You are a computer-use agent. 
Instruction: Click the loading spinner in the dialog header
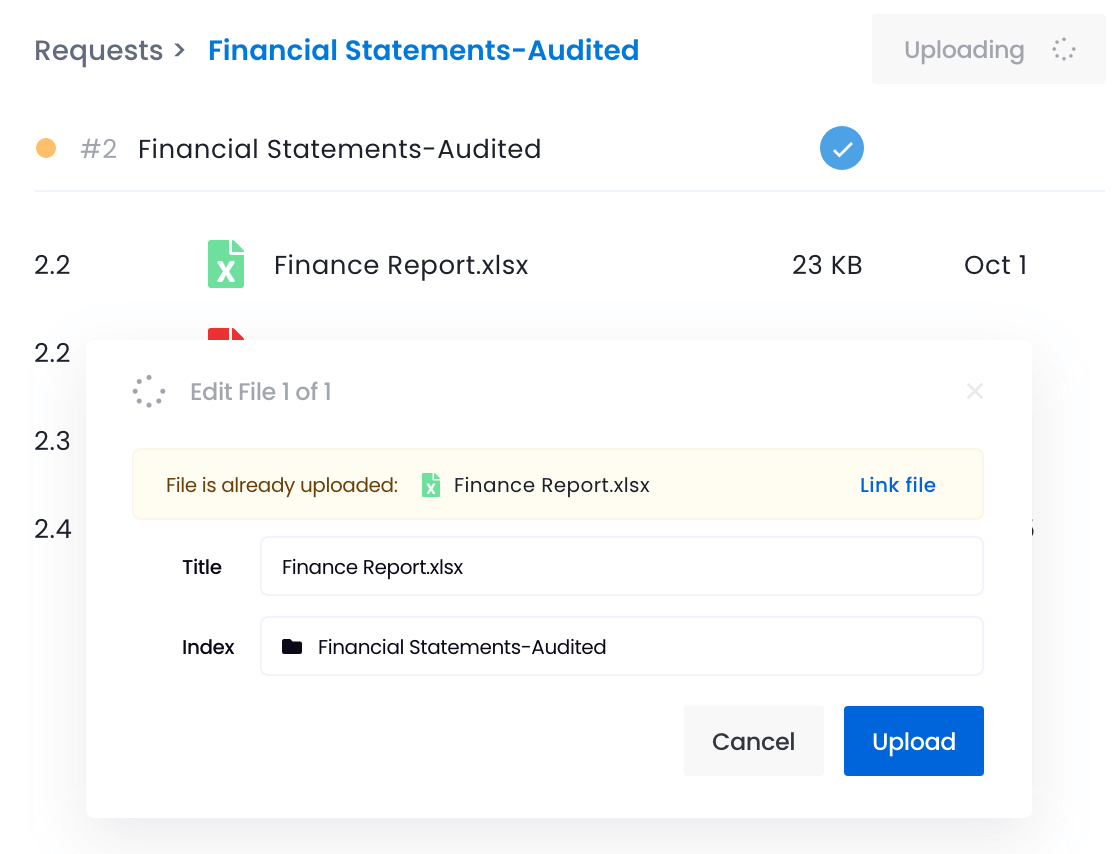tap(148, 391)
